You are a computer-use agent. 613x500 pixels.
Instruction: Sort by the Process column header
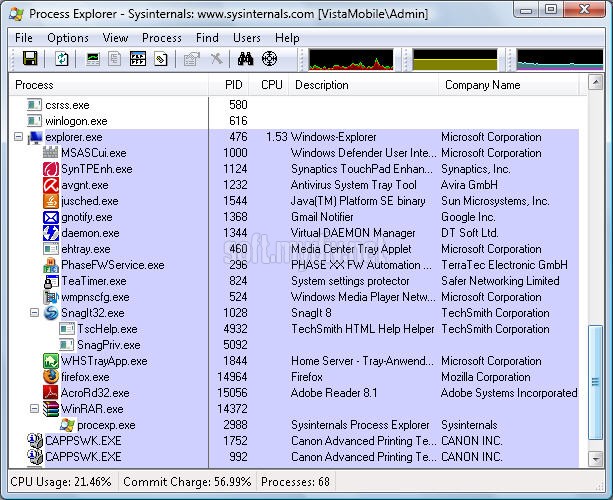[x=109, y=85]
